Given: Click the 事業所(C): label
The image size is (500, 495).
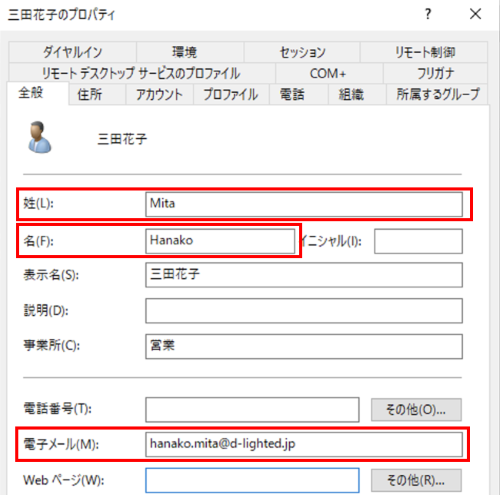Looking at the screenshot, I should tap(52, 346).
